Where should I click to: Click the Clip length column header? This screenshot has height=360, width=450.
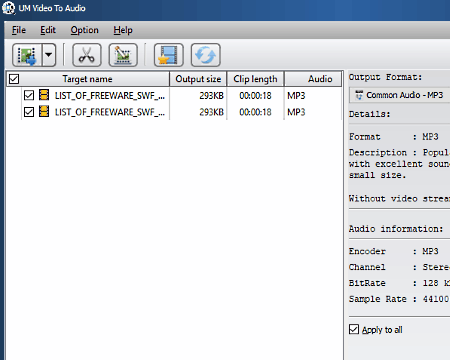255,79
